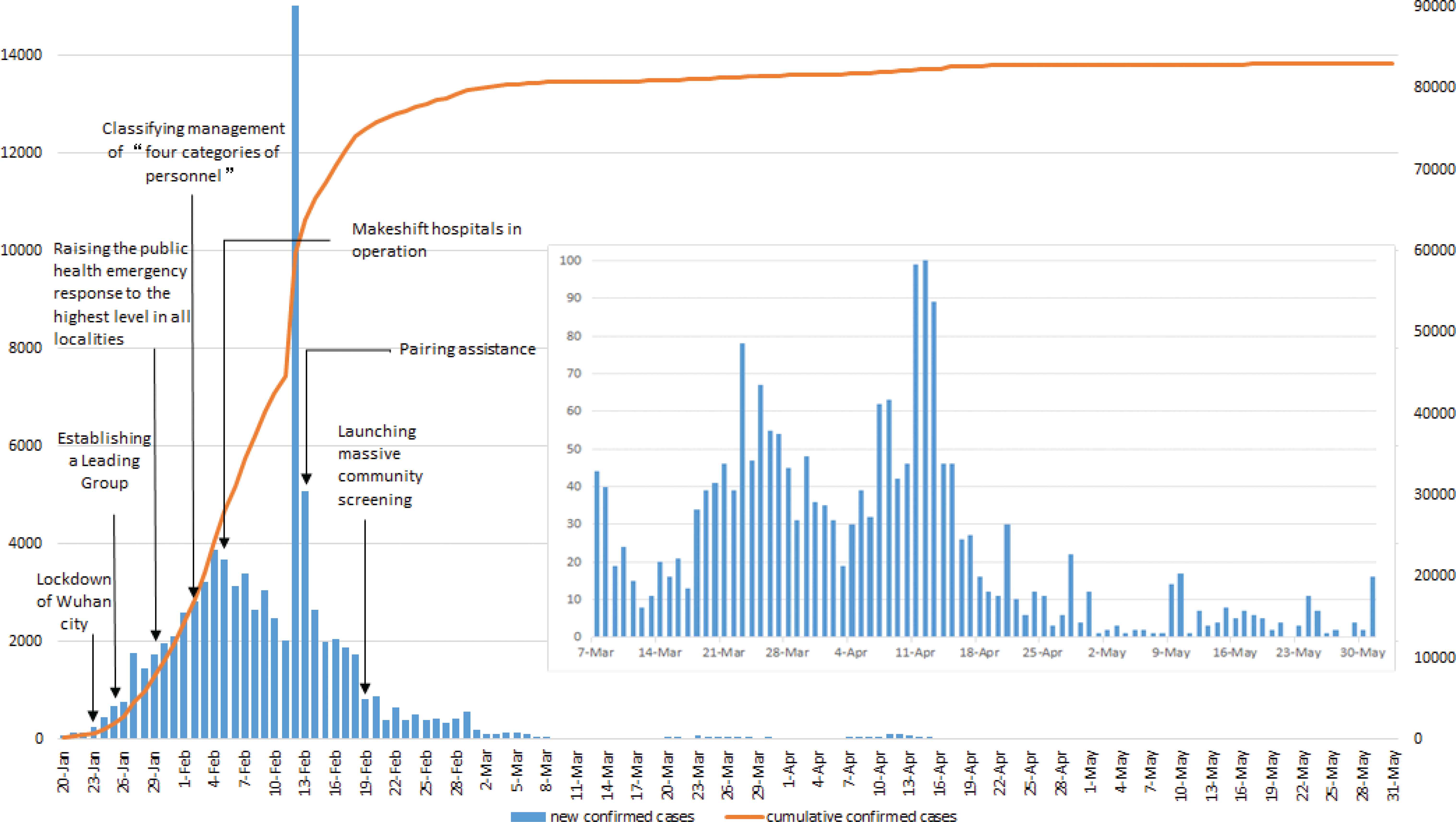Click the 'Pairing assistance' annotation text

(467, 349)
